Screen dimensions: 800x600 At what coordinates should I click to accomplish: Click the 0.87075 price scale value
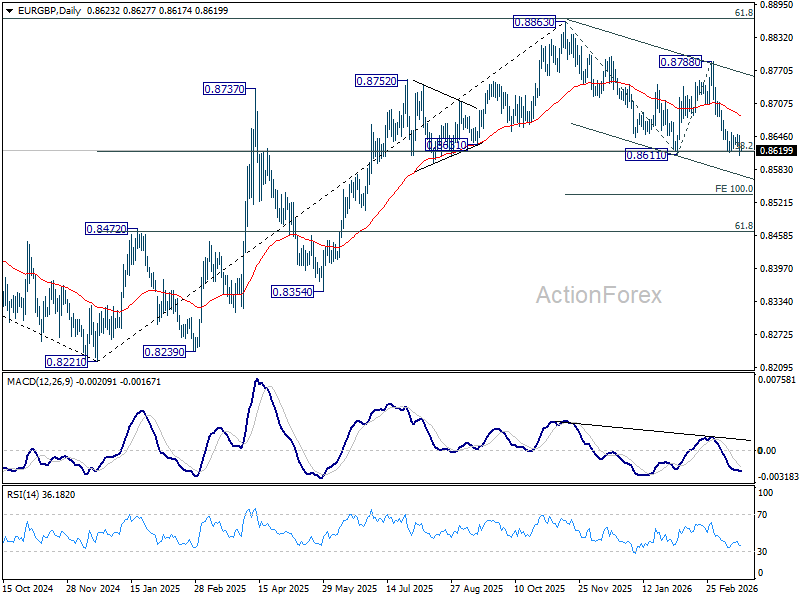(777, 104)
